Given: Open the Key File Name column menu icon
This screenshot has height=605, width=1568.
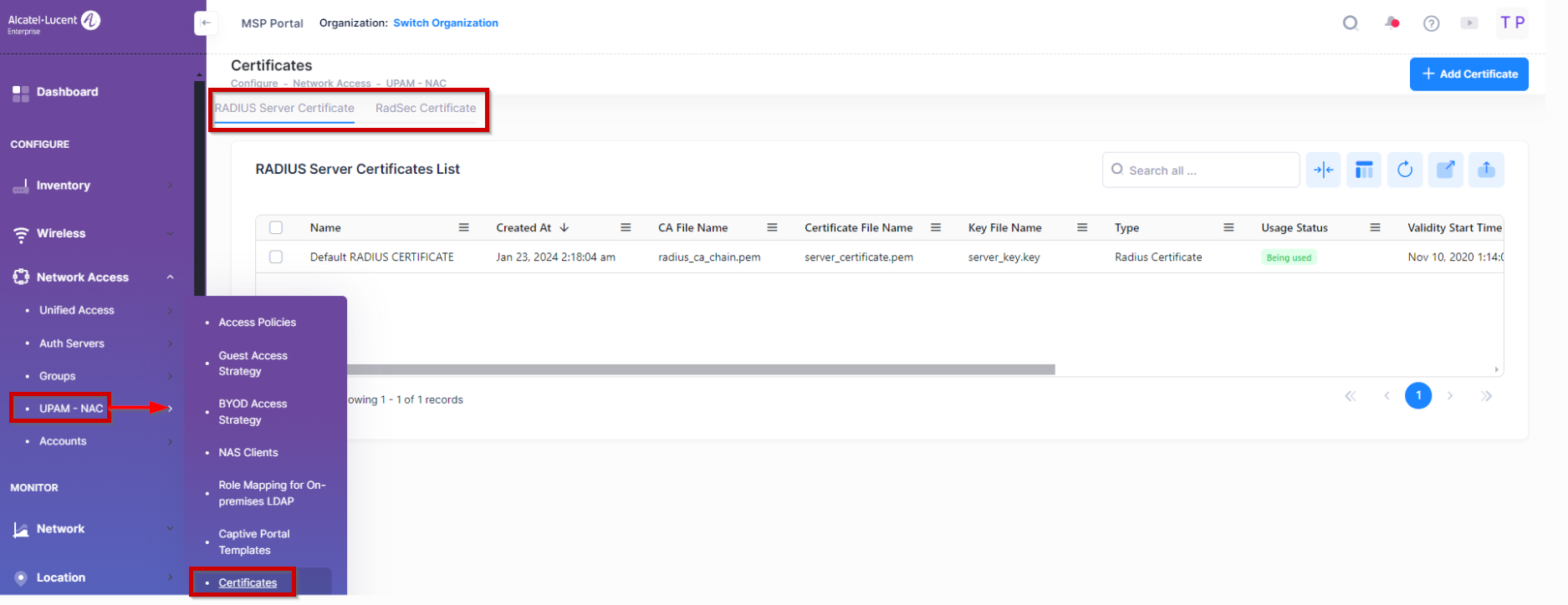Looking at the screenshot, I should pyautogui.click(x=1082, y=227).
